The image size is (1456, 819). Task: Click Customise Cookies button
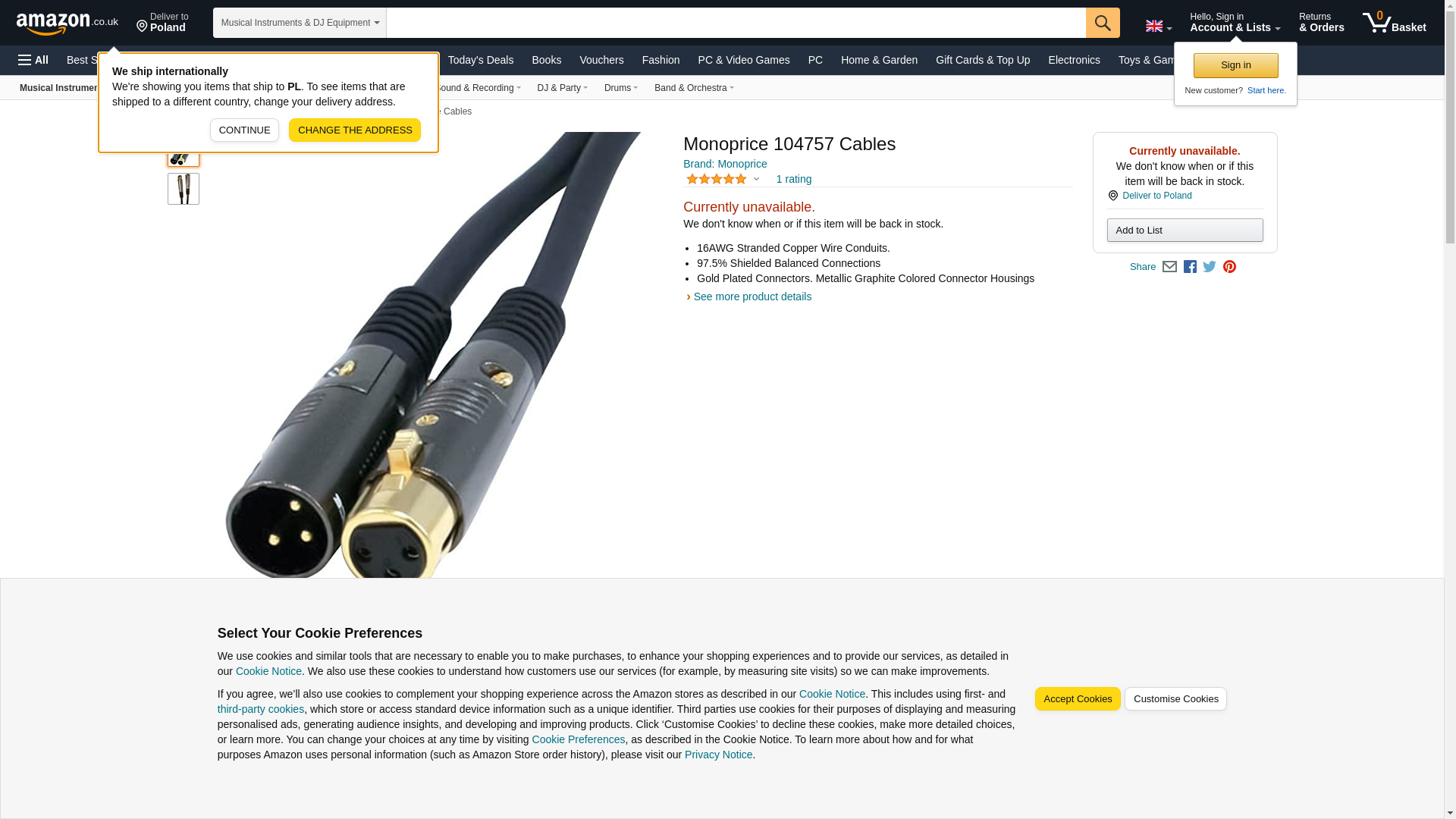point(1175,698)
